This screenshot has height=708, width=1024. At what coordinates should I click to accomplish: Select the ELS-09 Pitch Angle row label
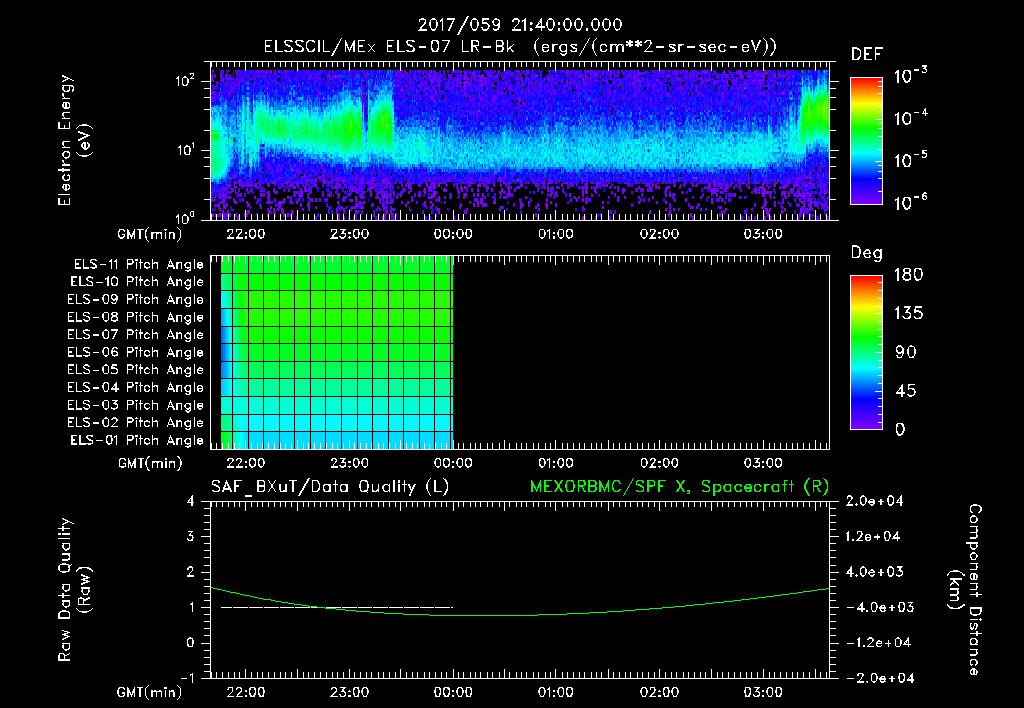point(136,300)
